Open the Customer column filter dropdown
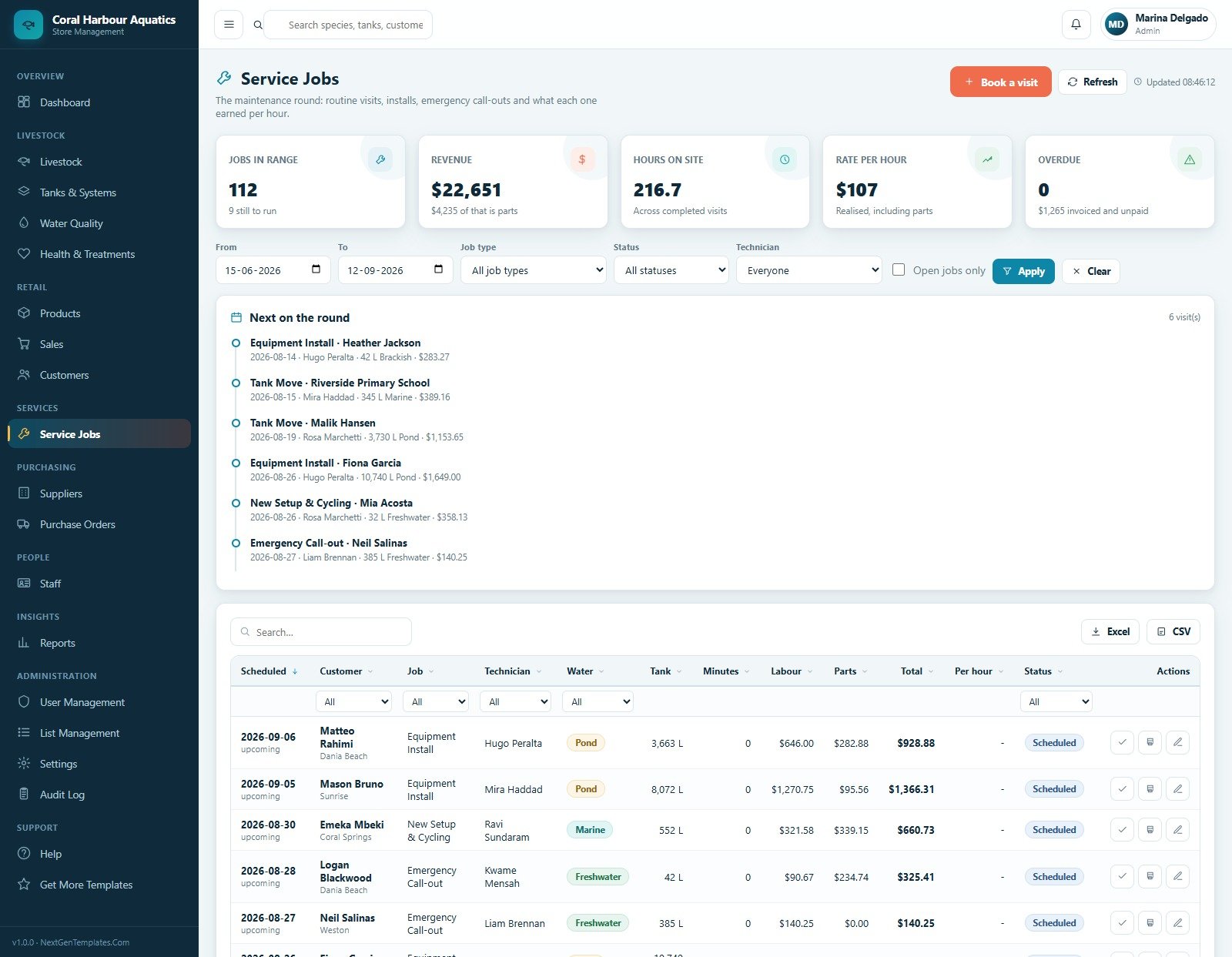The height and width of the screenshot is (957, 1232). (x=354, y=701)
